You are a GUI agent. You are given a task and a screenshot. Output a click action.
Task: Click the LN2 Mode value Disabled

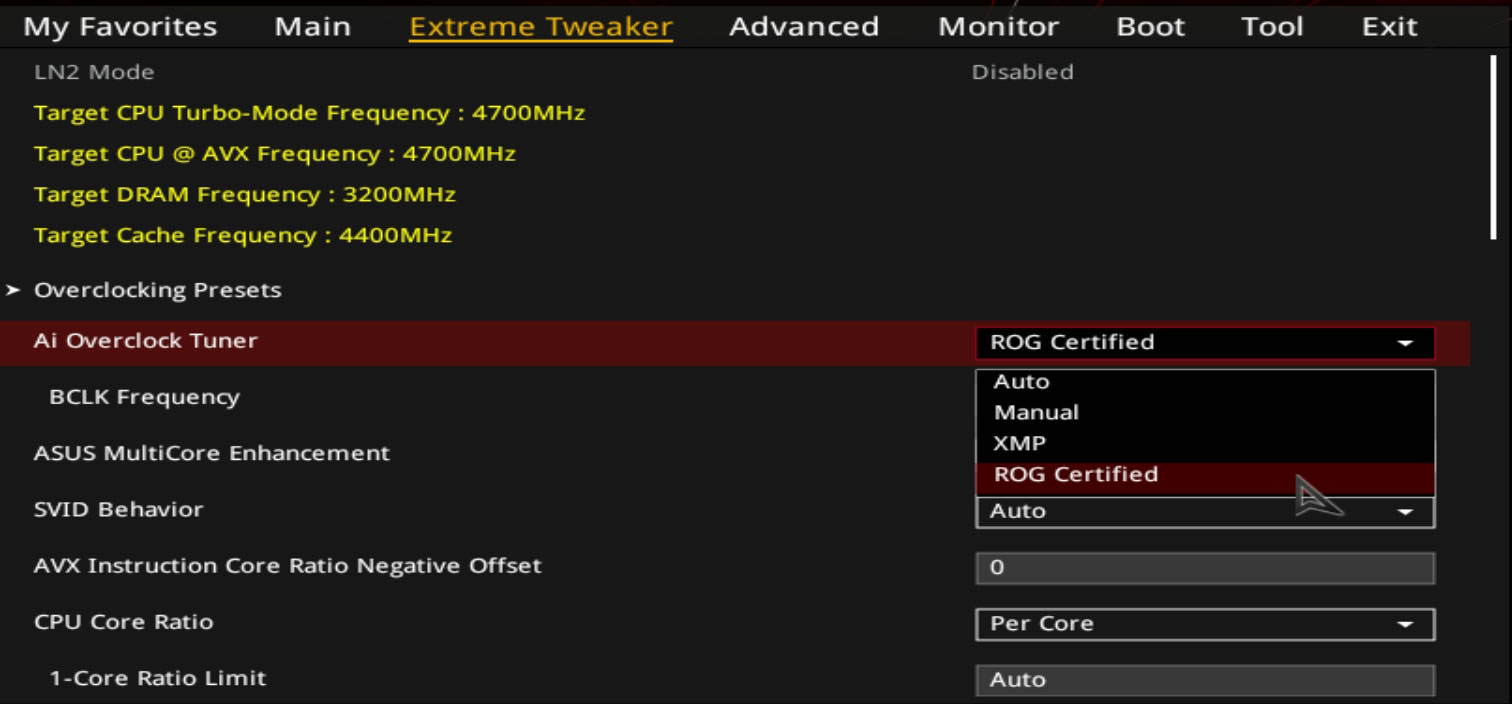point(1023,72)
